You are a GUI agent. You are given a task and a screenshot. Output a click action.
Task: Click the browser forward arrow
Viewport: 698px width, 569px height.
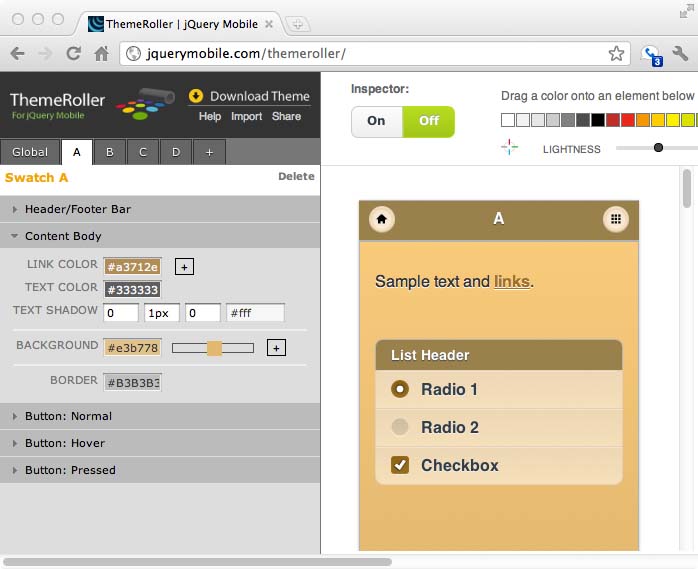(45, 54)
